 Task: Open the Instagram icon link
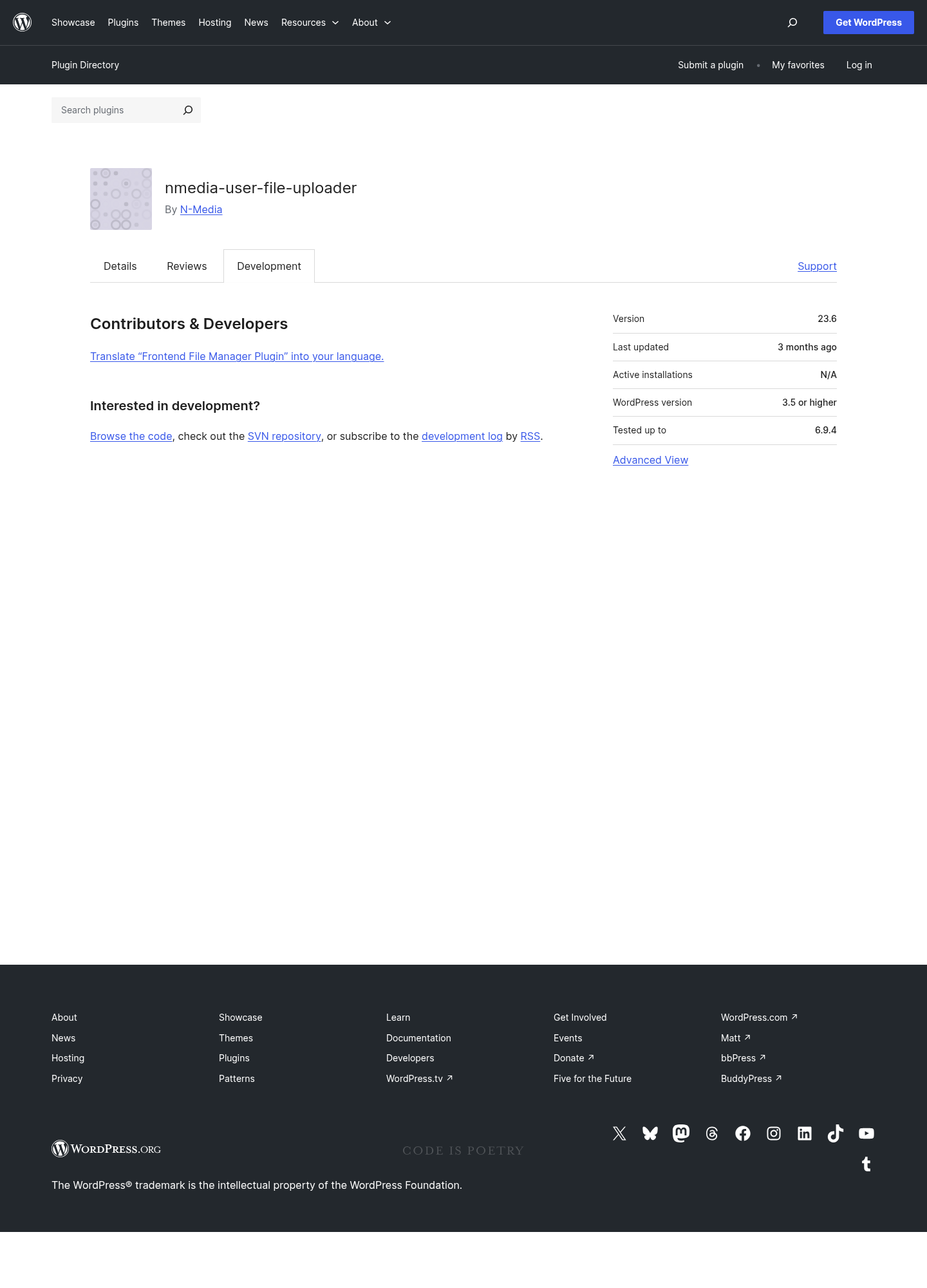coord(774,1133)
